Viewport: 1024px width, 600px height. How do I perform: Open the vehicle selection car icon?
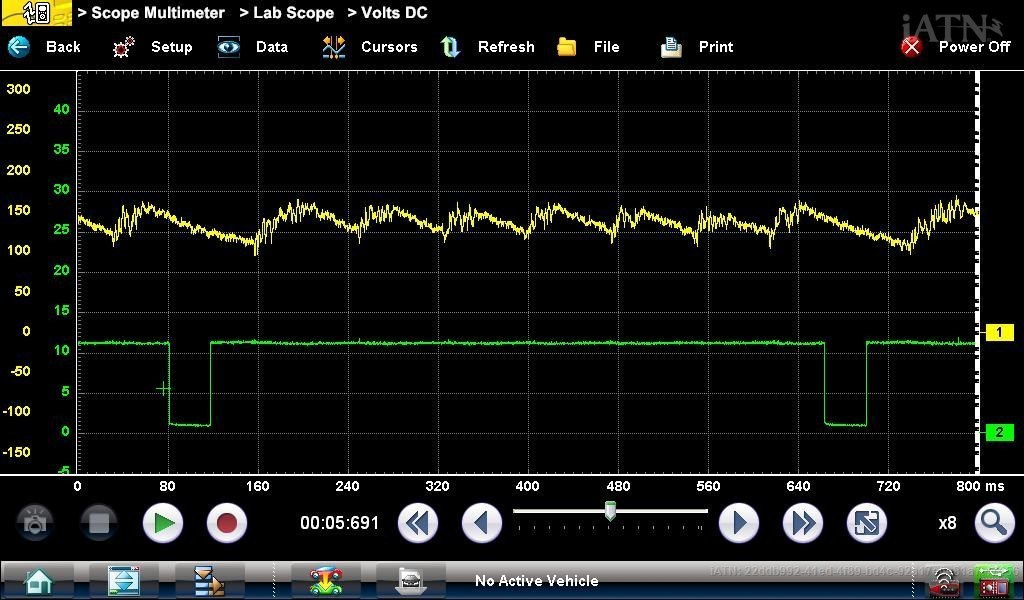[324, 580]
